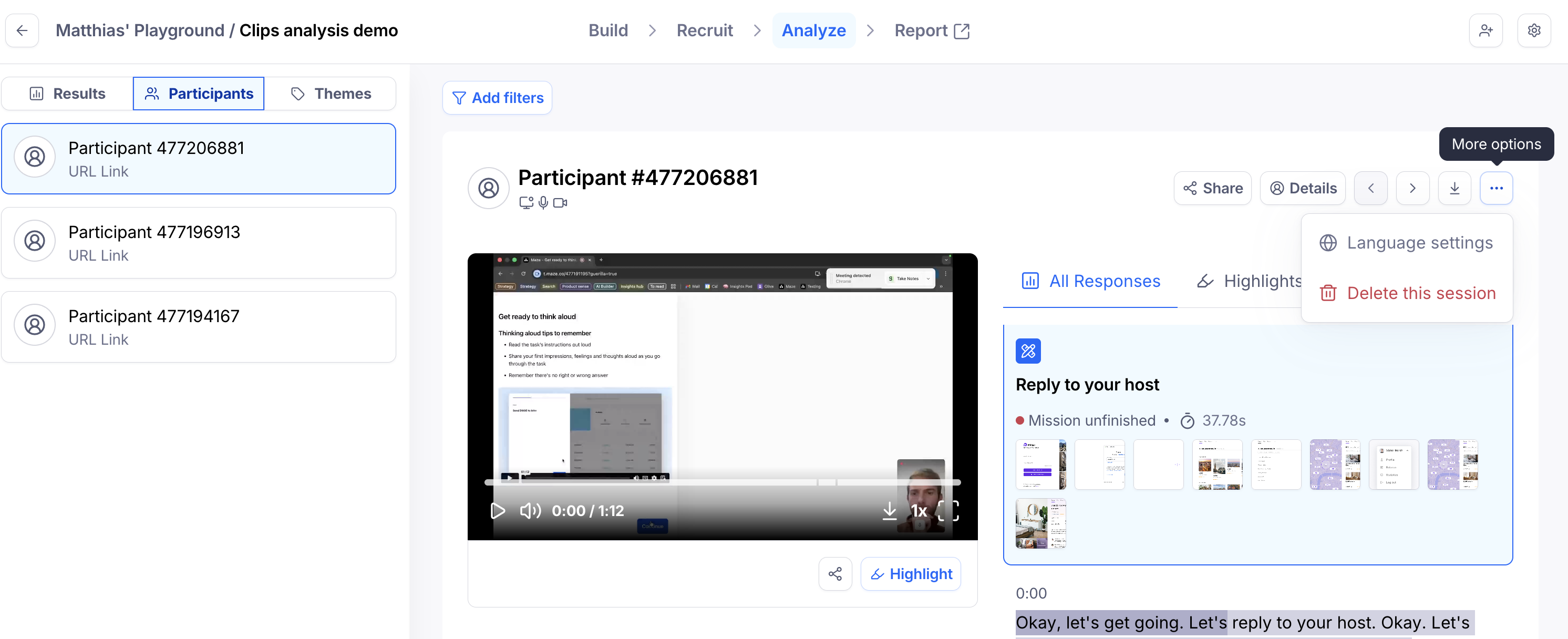Click the participant avatar beside Participant #477206881
The image size is (1568, 639).
pyautogui.click(x=488, y=189)
